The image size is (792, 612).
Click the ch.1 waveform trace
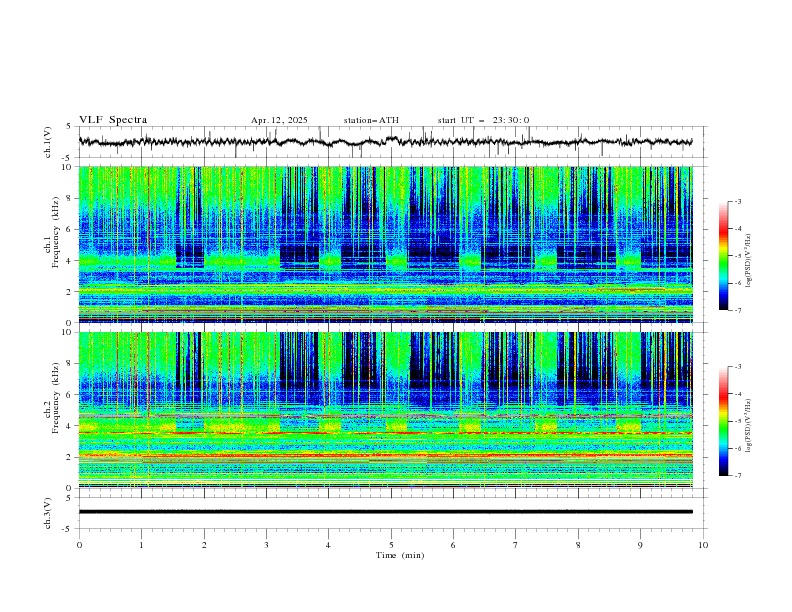(385, 142)
